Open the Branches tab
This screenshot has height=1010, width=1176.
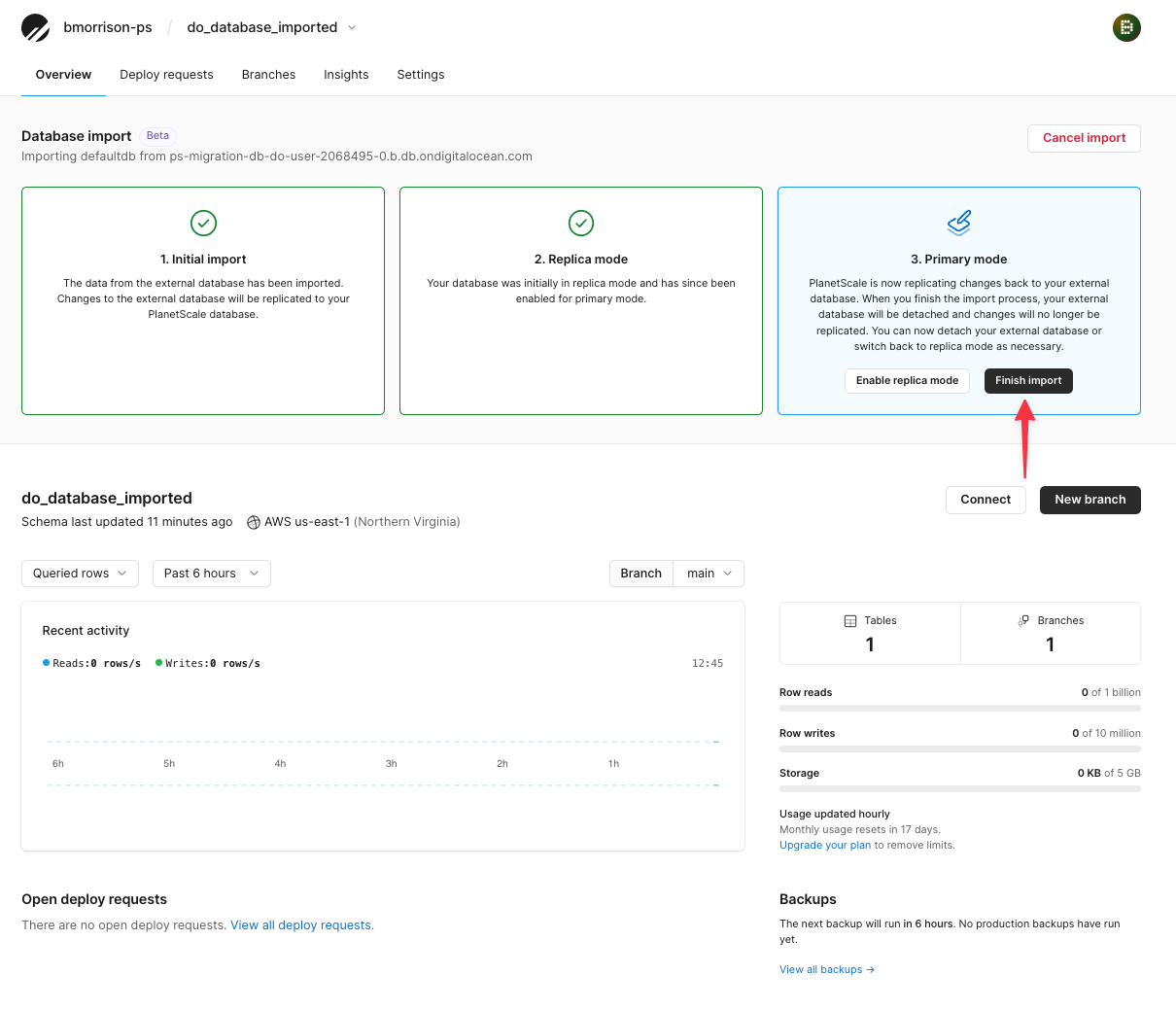pyautogui.click(x=268, y=75)
